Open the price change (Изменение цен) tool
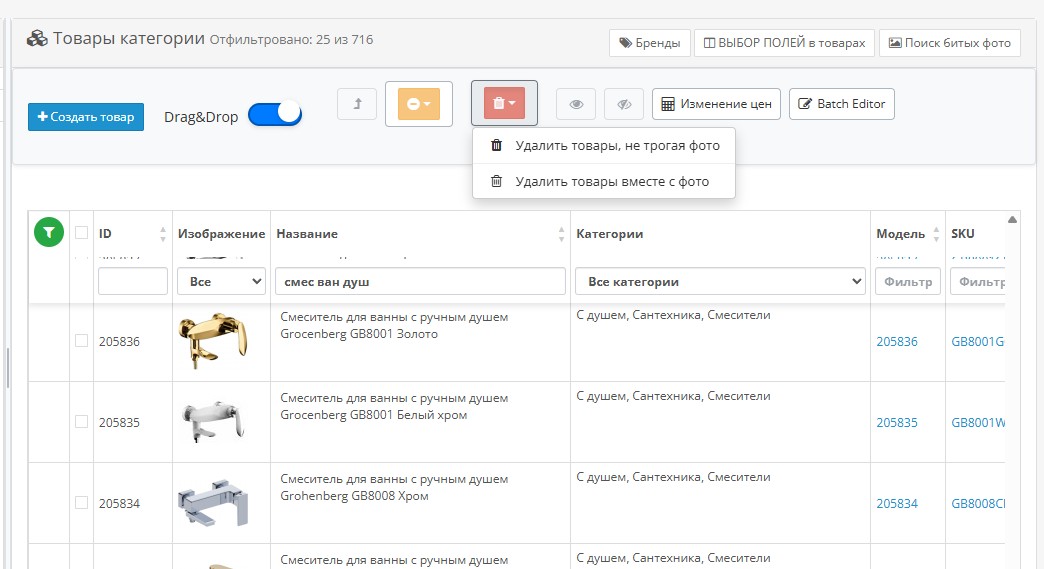1044x569 pixels. 716,104
